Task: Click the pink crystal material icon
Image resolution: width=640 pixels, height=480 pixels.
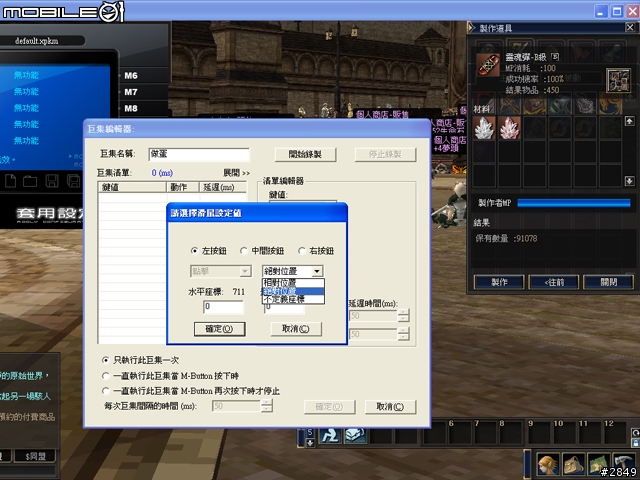Action: tap(509, 128)
